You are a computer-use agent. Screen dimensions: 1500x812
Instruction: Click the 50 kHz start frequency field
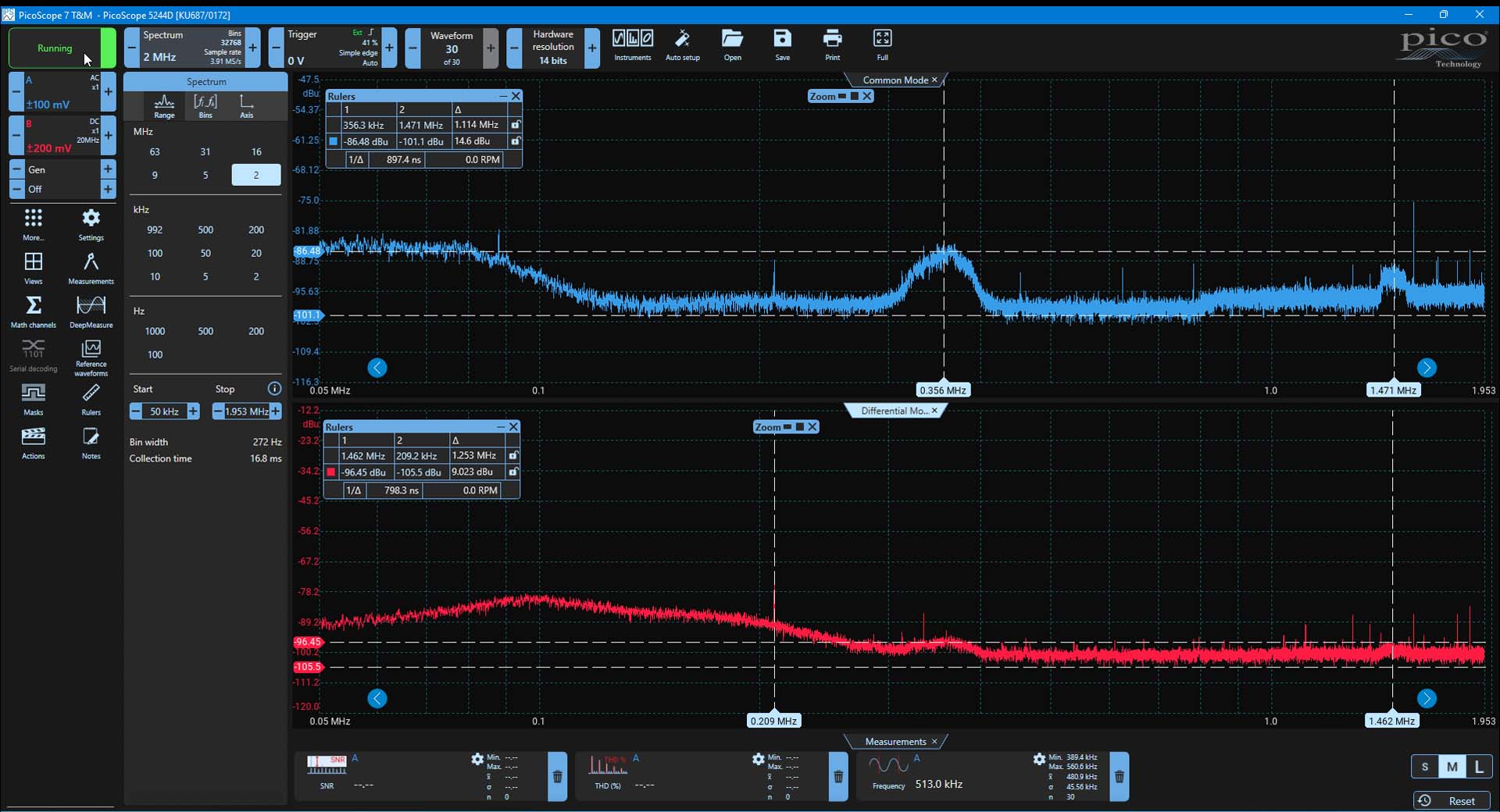[165, 411]
